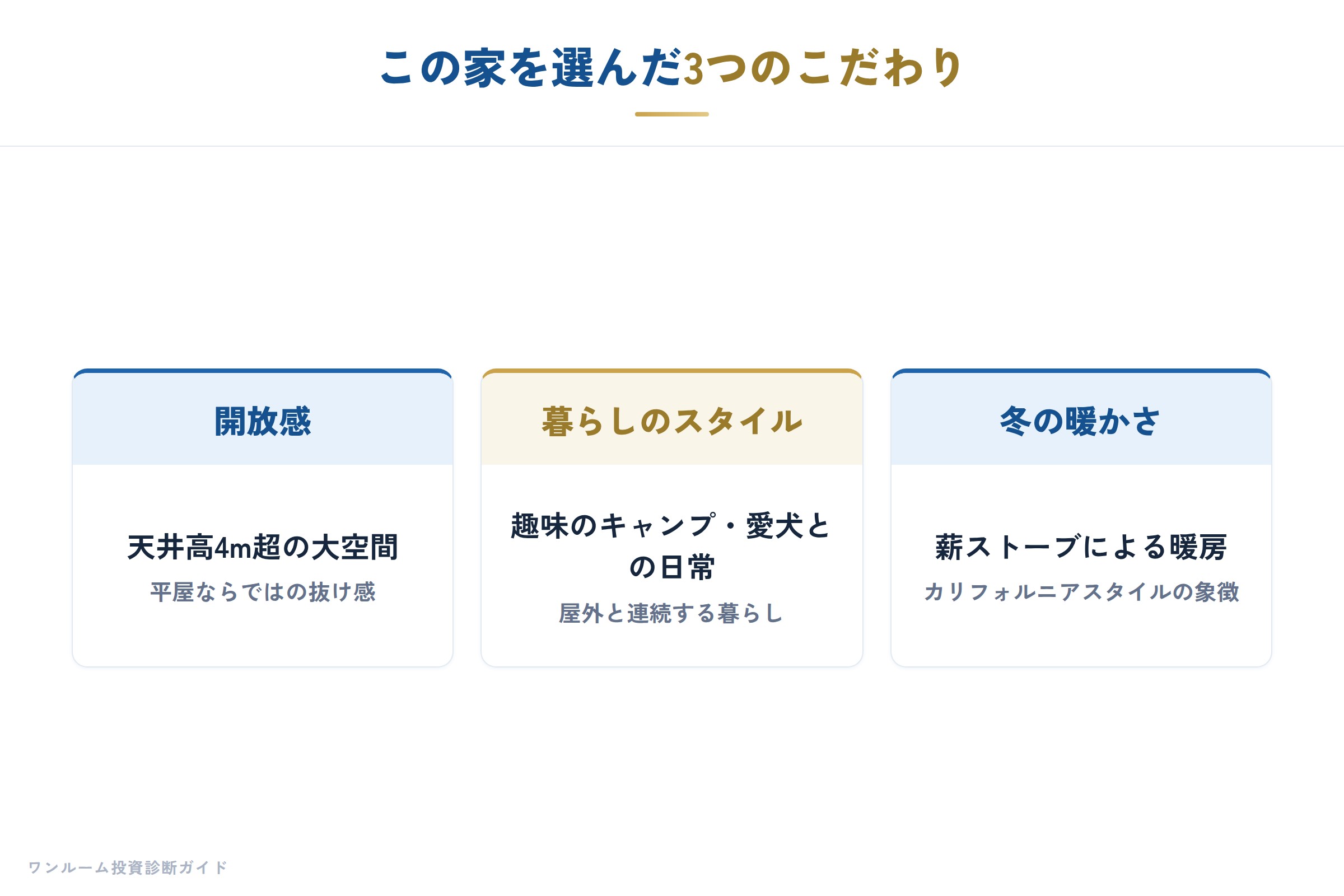Click the blue top border of 開放感 card

(263, 371)
